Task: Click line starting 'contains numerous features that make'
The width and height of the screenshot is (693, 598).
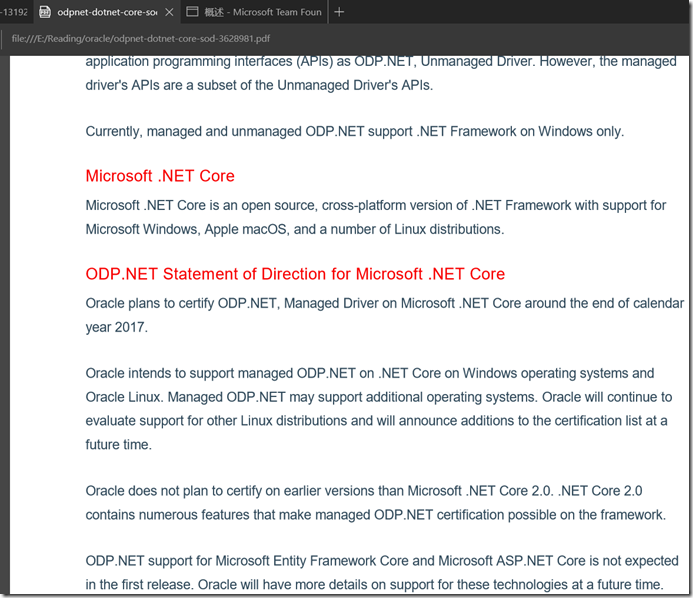Action: 376,514
